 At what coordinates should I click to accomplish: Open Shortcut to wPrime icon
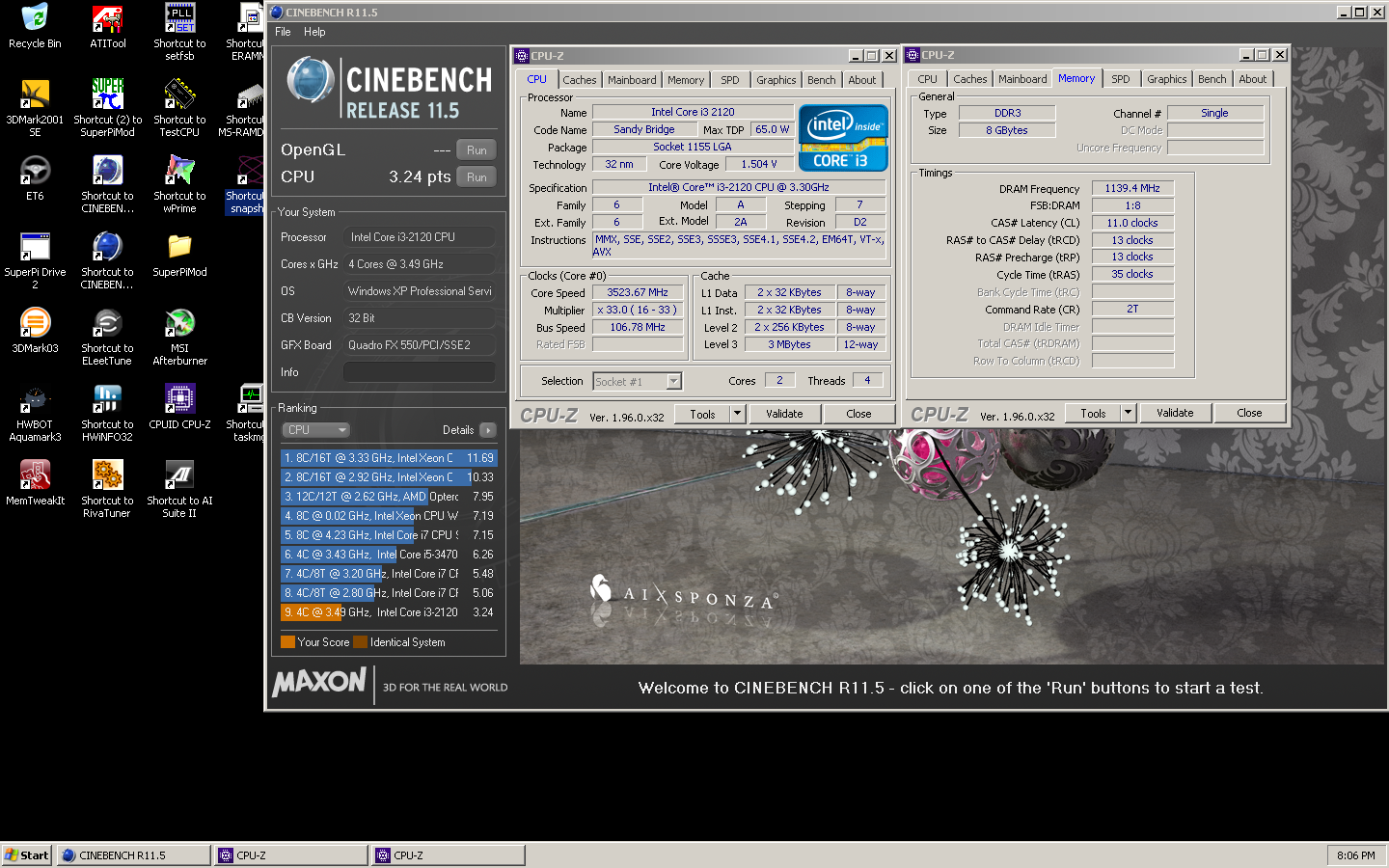(179, 184)
